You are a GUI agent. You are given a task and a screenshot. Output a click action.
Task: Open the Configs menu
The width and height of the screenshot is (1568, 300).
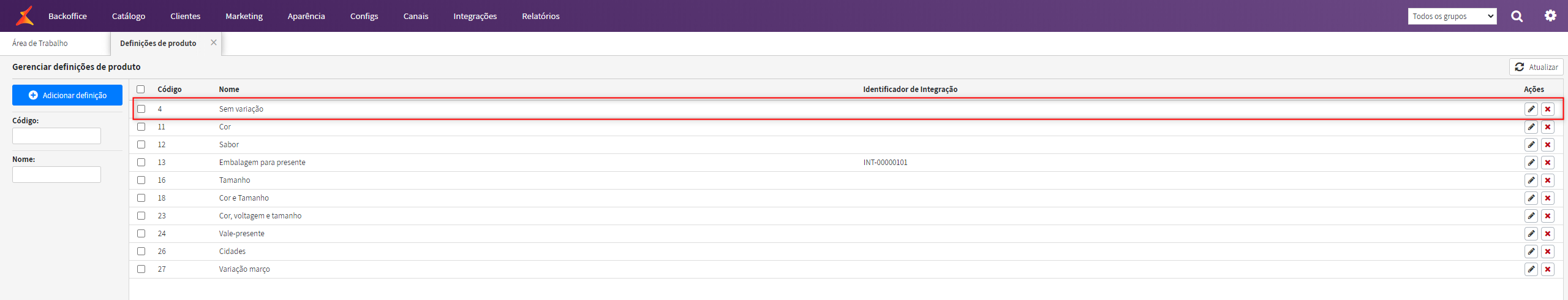click(x=364, y=16)
